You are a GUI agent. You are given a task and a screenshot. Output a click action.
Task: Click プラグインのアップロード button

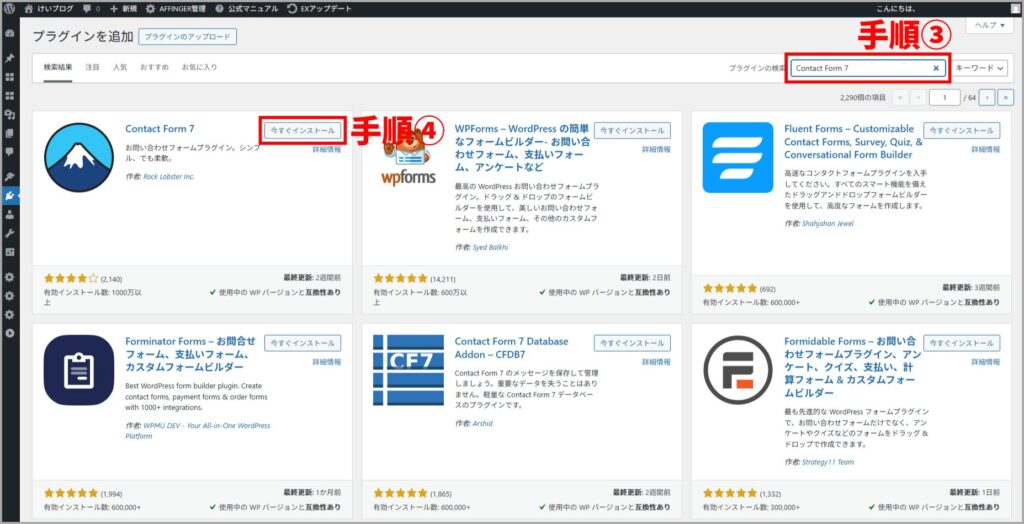[187, 37]
